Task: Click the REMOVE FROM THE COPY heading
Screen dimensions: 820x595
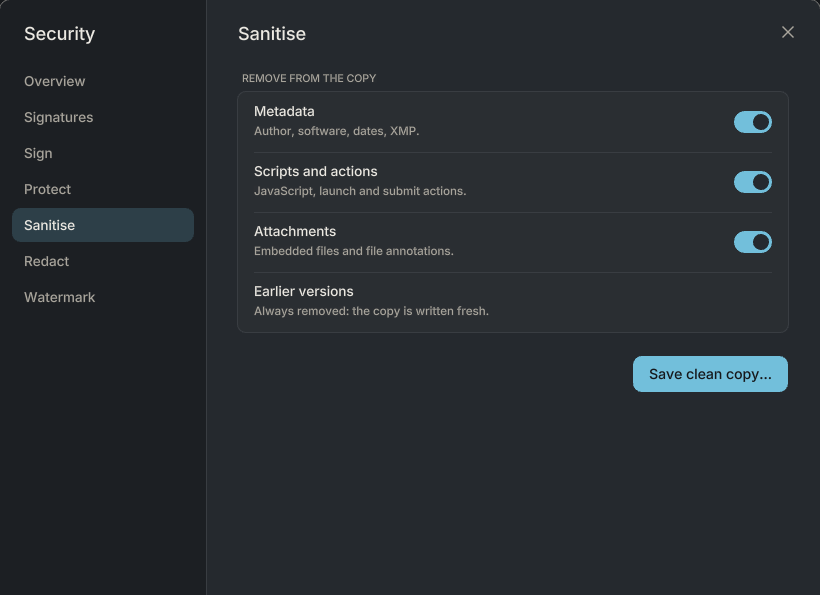Action: pos(309,78)
